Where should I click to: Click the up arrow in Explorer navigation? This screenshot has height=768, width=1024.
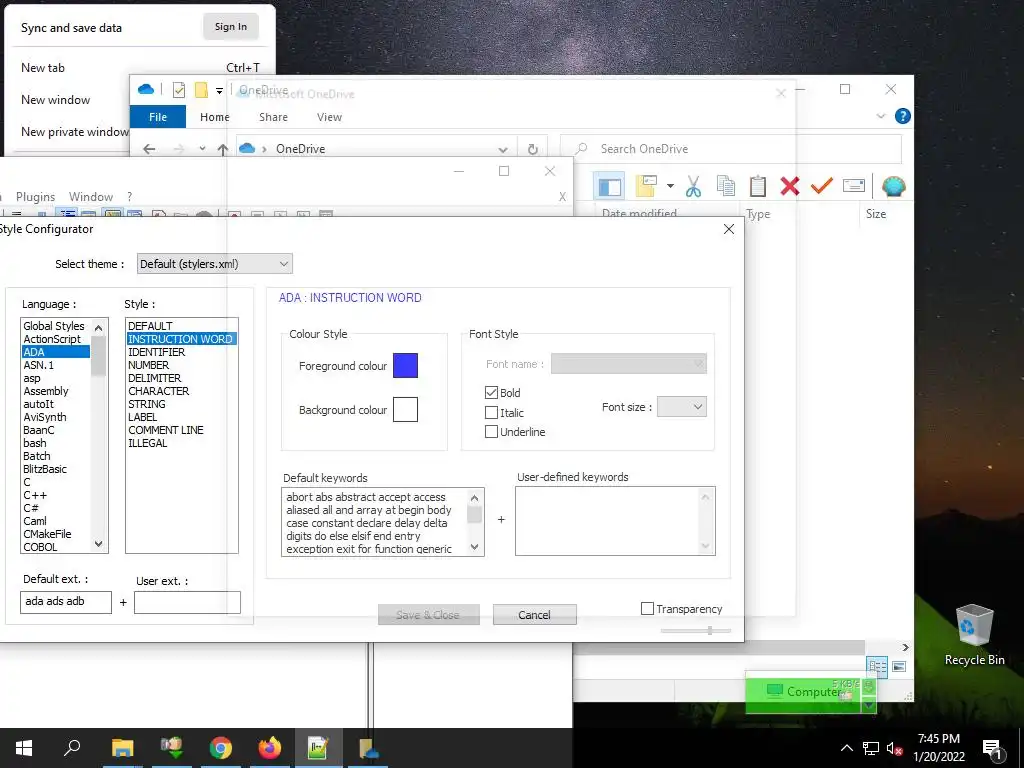[x=223, y=150]
